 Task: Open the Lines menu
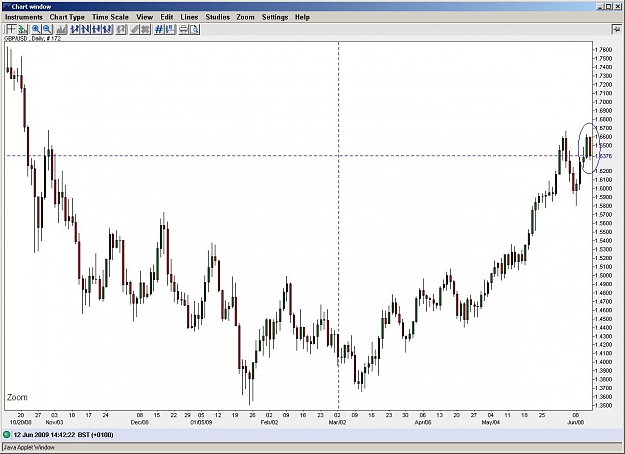189,17
